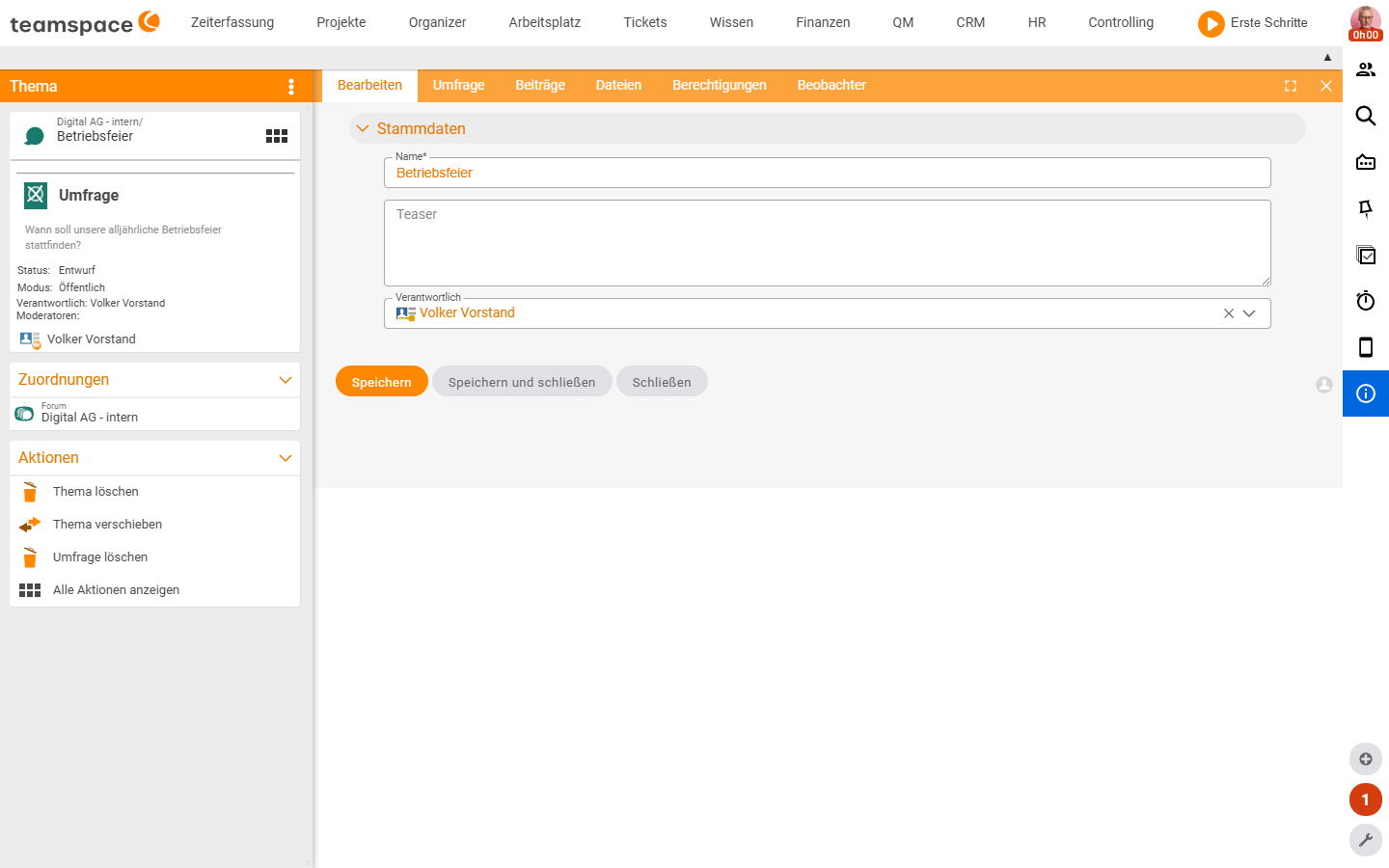The width and height of the screenshot is (1389, 868).
Task: Open the QM menu
Action: pyautogui.click(x=903, y=22)
